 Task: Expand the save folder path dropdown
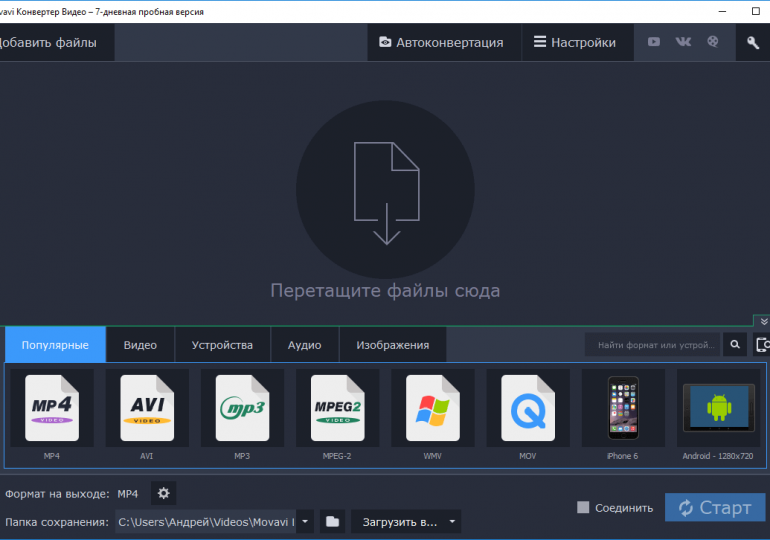[x=304, y=521]
